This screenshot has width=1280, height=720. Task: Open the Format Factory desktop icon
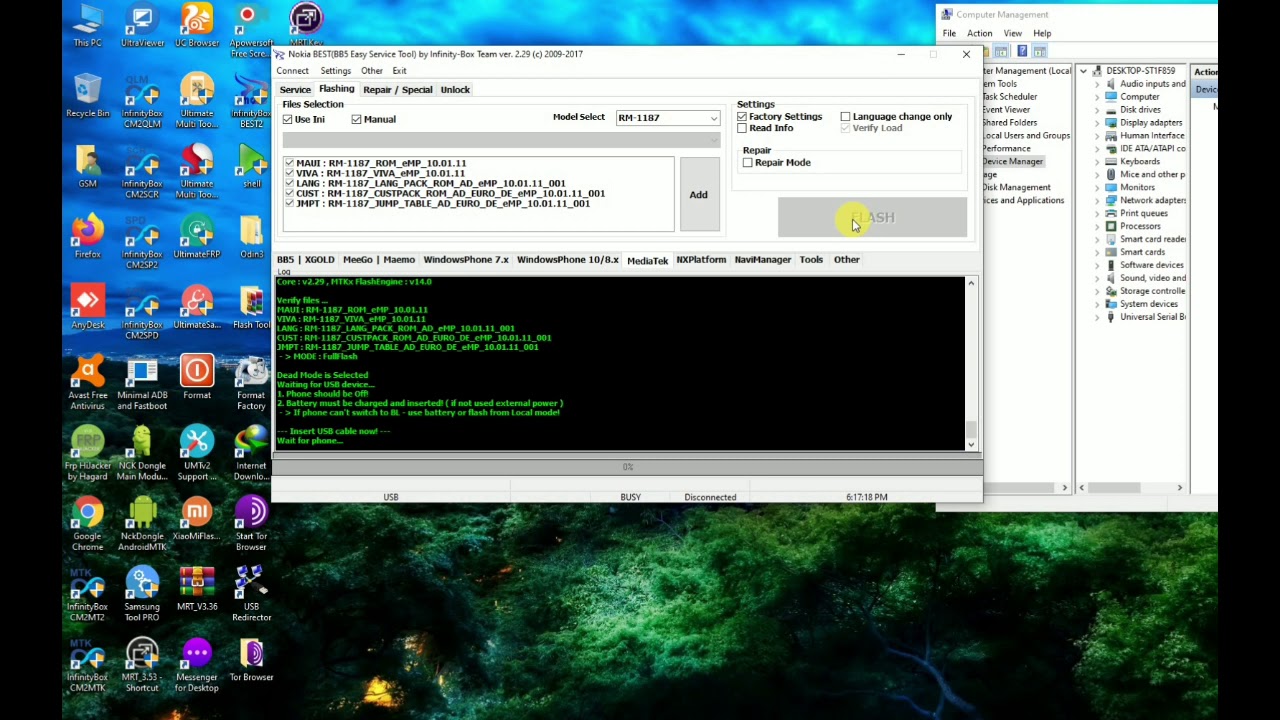[251, 383]
